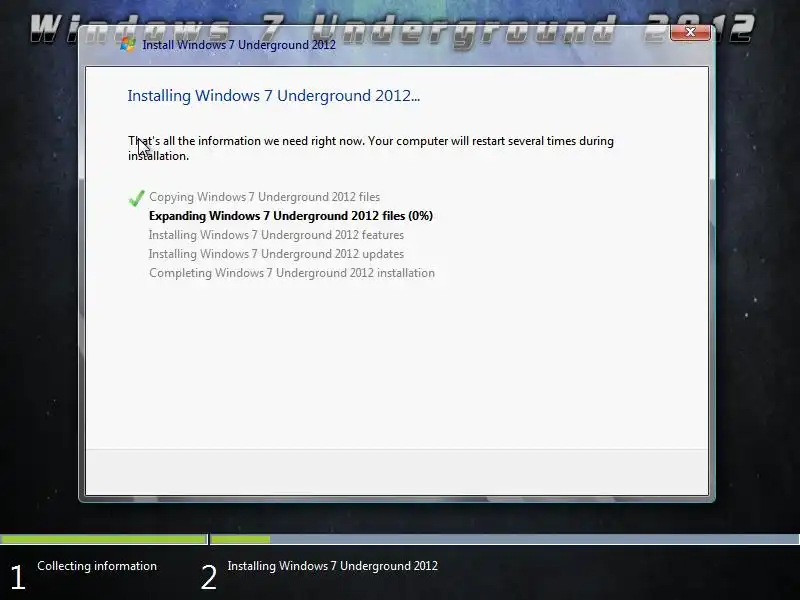The image size is (800, 600).
Task: Click the "Expanding Windows 7 Underground 2012 files (0%)" step
Action: (x=291, y=216)
